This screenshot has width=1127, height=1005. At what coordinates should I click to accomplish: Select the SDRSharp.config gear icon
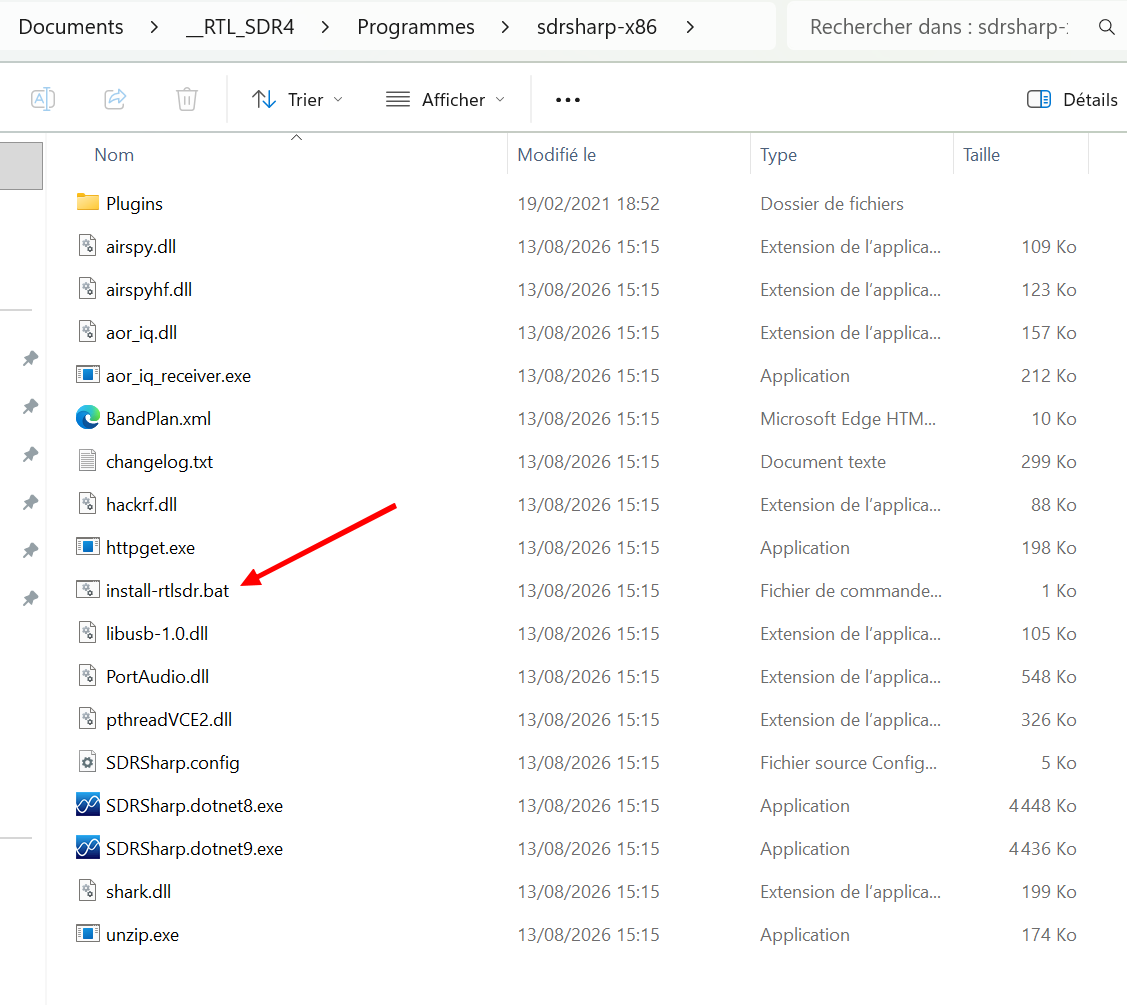click(x=88, y=762)
